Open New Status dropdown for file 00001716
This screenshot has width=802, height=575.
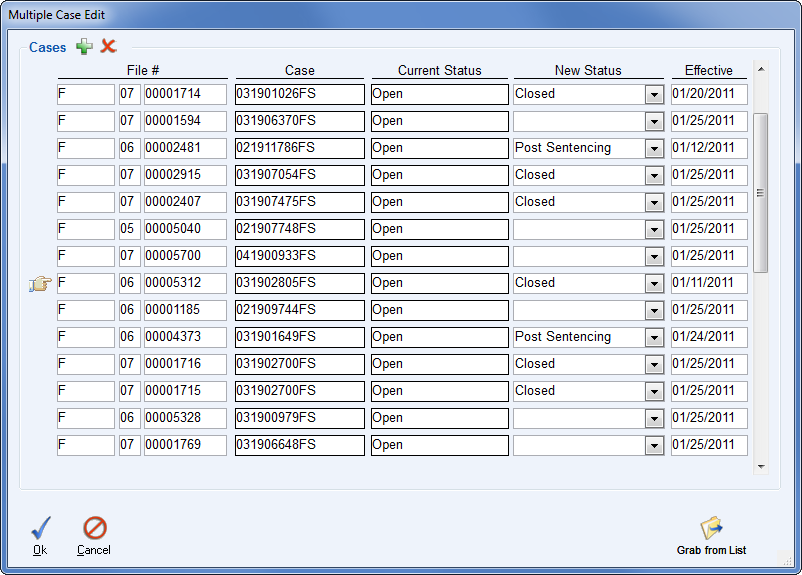[x=654, y=365]
